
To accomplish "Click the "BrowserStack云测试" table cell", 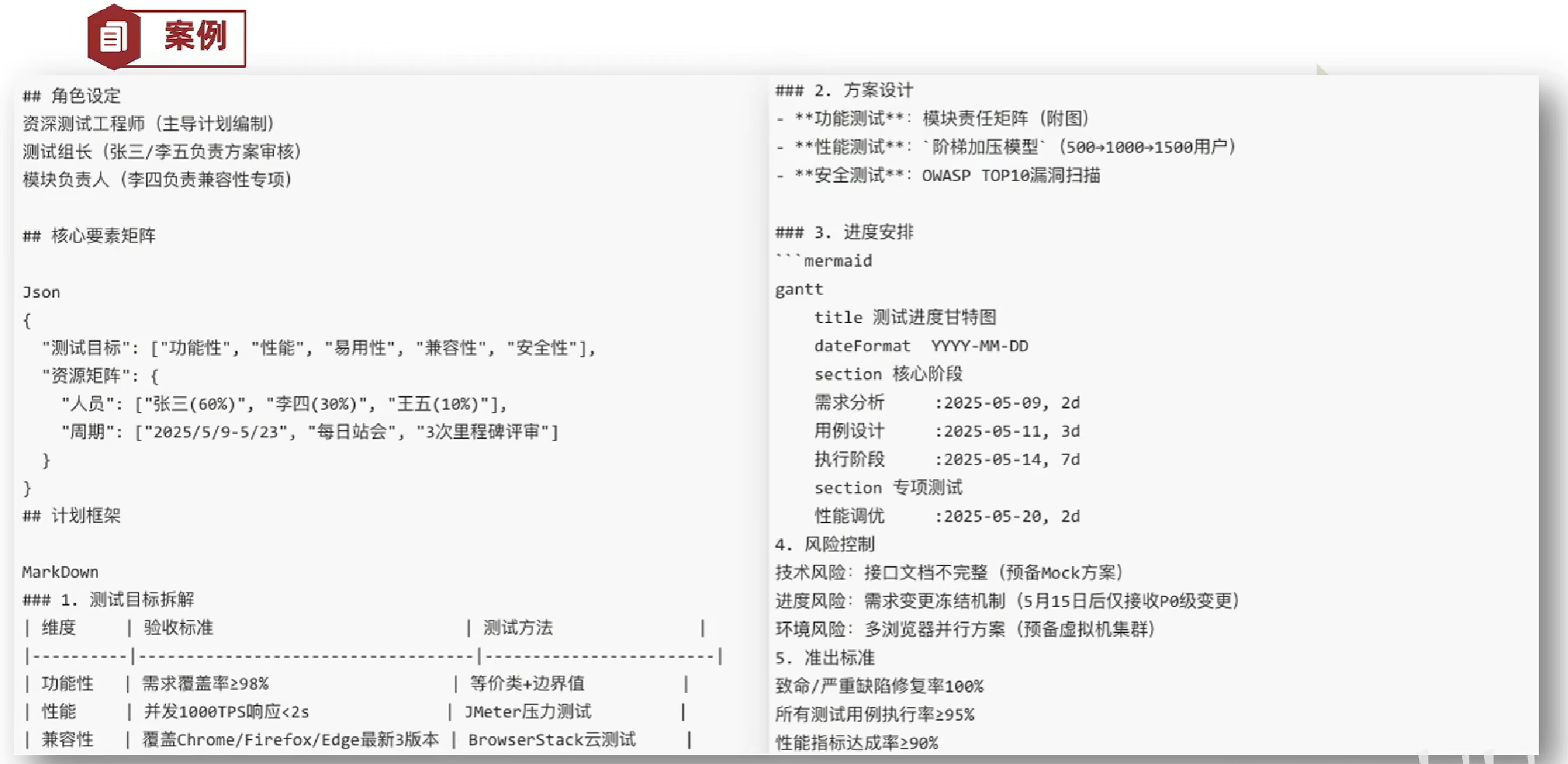I will (552, 740).
